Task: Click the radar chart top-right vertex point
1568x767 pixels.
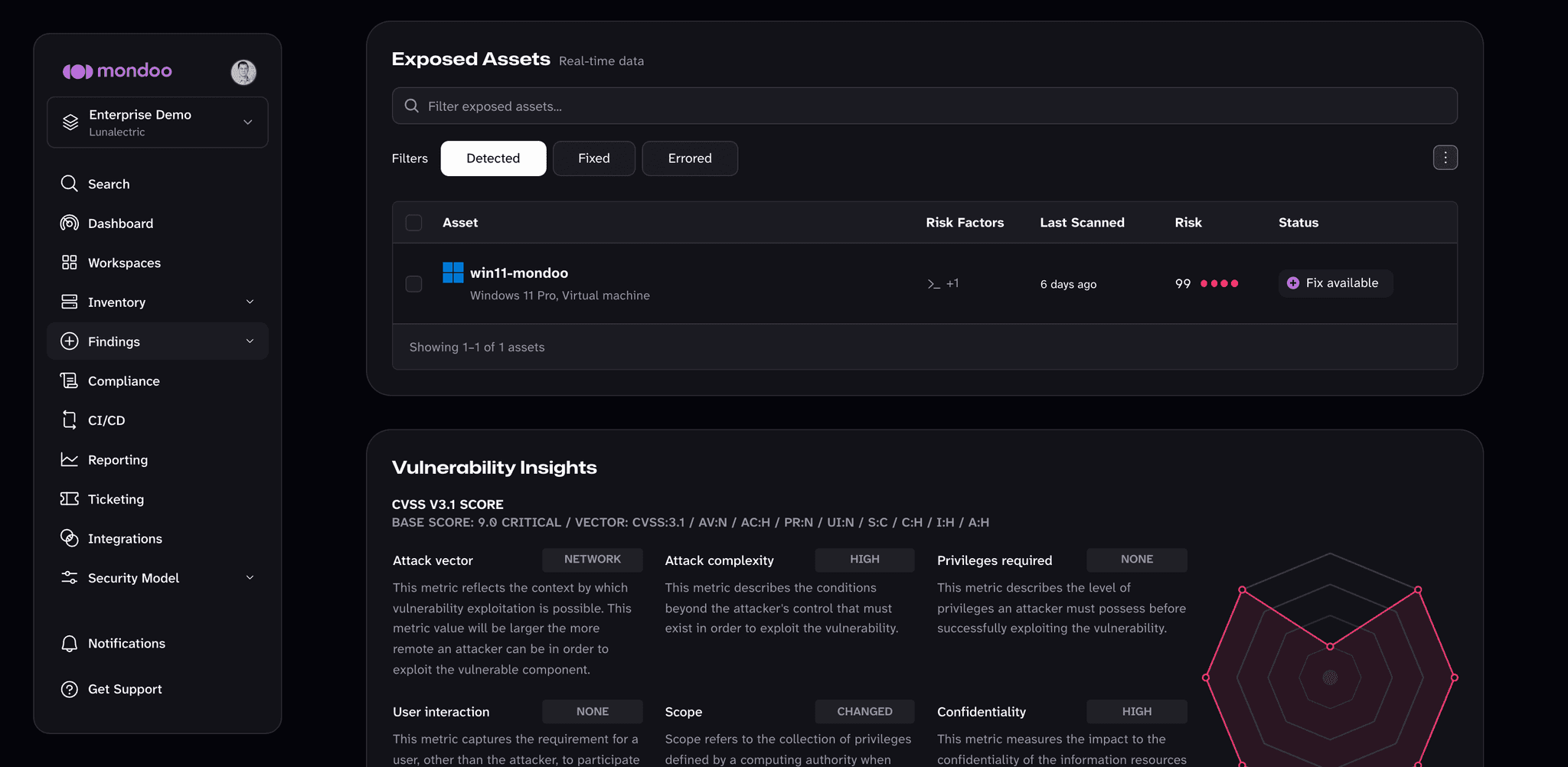Action: pyautogui.click(x=1418, y=589)
